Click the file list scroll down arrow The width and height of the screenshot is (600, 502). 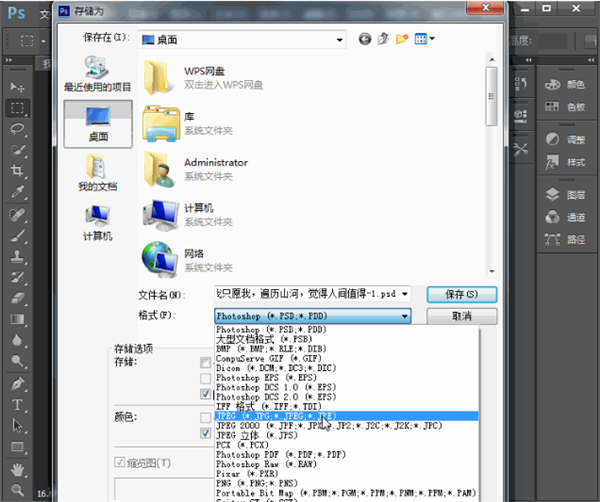pos(492,271)
